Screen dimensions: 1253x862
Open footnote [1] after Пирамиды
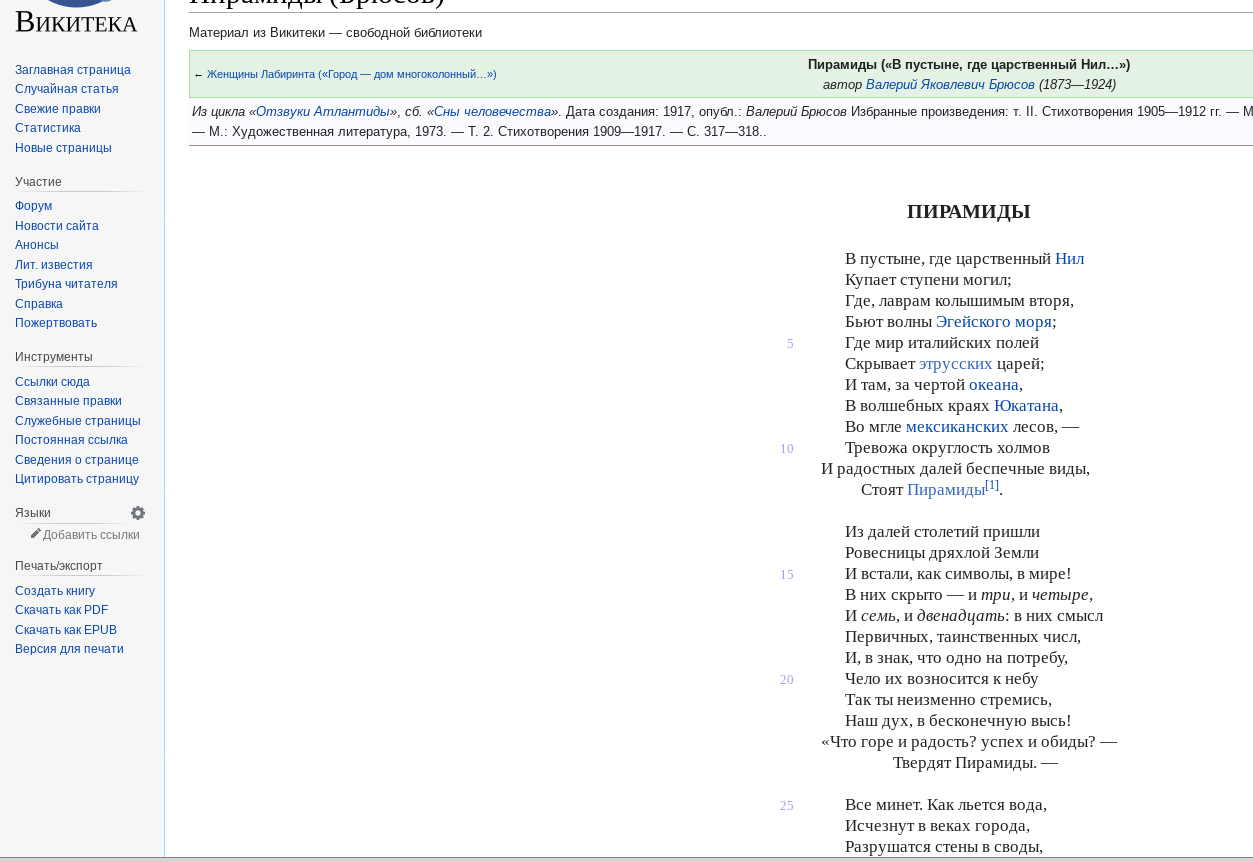pos(992,485)
